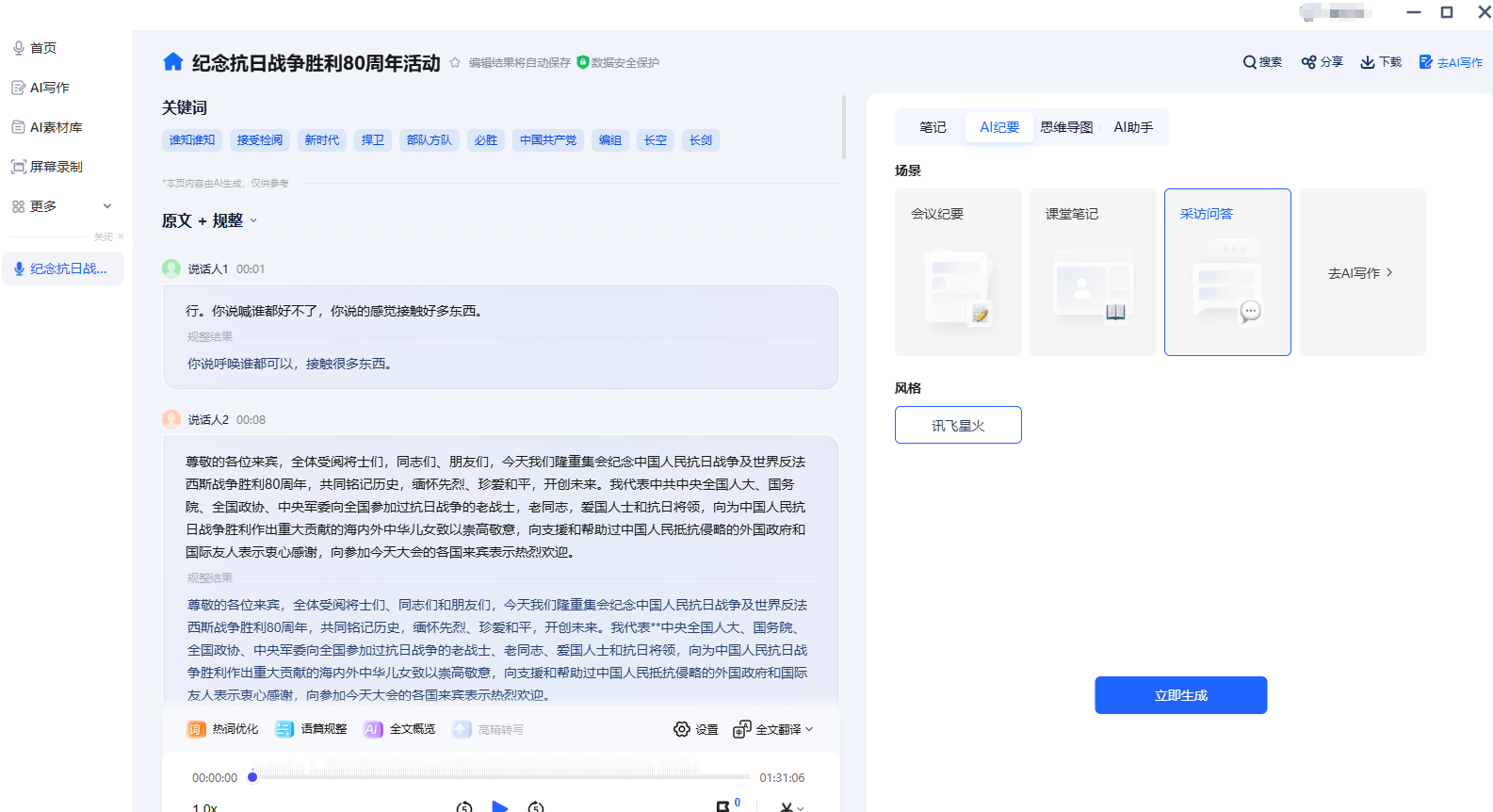Click the 长空 keyword tag
This screenshot has width=1493, height=812.
click(656, 140)
